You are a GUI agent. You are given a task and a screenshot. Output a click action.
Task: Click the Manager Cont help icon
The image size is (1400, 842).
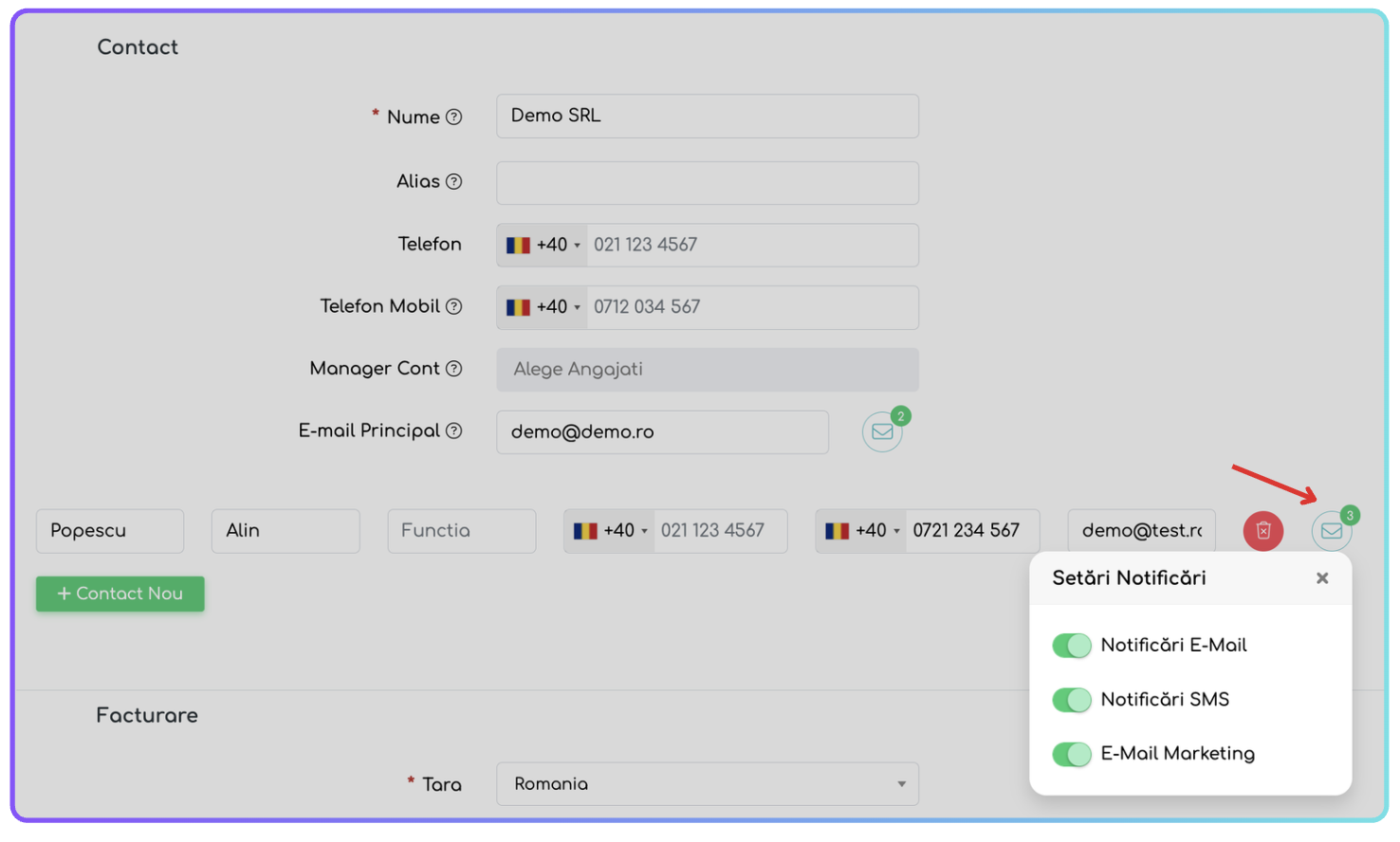454,369
